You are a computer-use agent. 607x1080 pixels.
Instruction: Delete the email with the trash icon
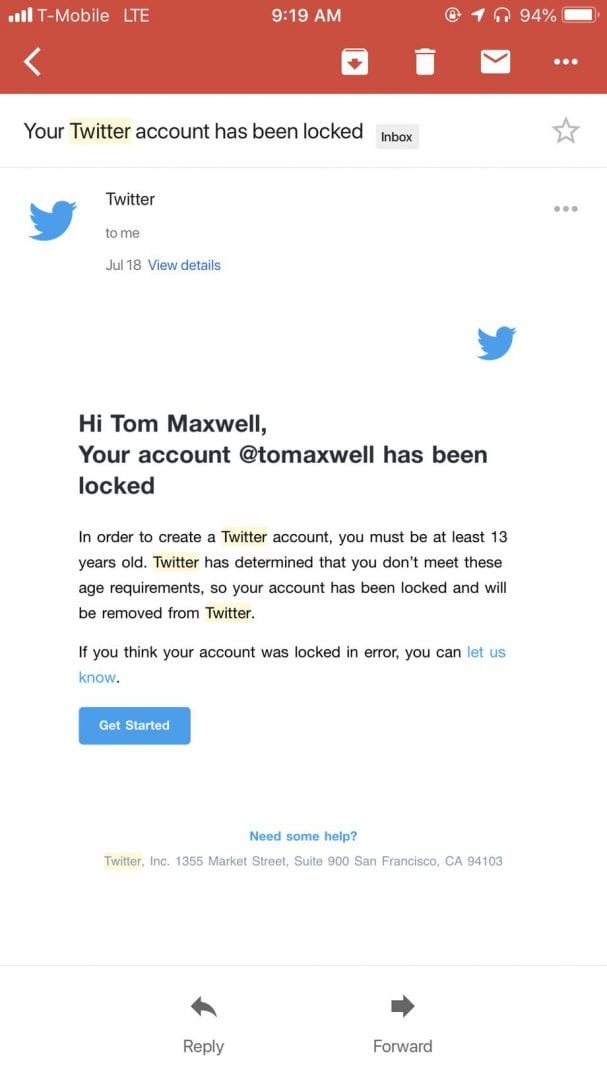click(425, 62)
